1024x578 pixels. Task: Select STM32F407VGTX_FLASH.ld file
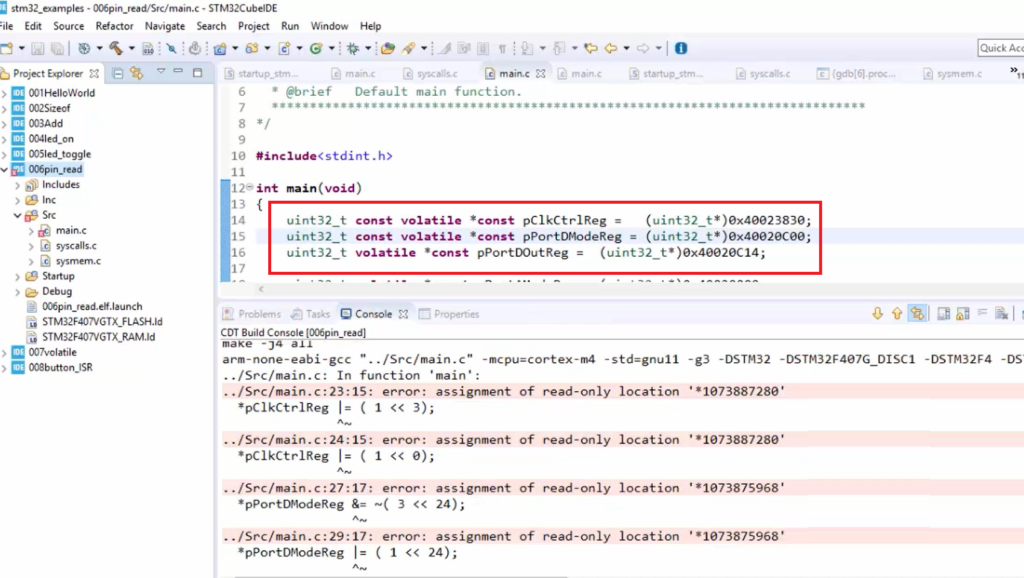tap(102, 322)
